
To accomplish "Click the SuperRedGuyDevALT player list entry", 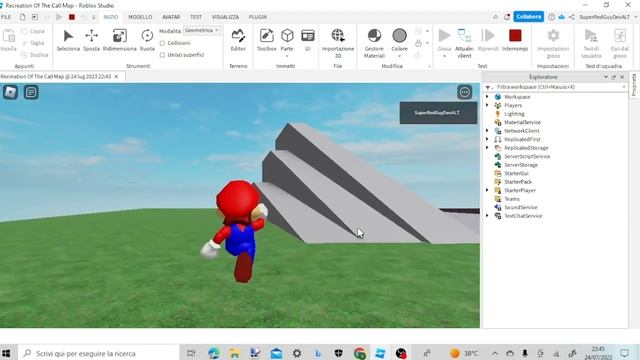I will pyautogui.click(x=438, y=113).
